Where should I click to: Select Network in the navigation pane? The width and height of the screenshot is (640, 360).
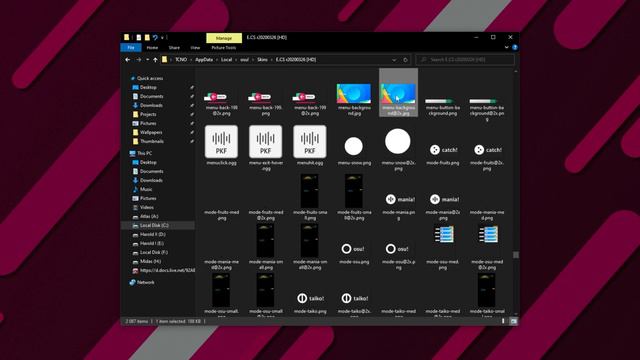[146, 282]
